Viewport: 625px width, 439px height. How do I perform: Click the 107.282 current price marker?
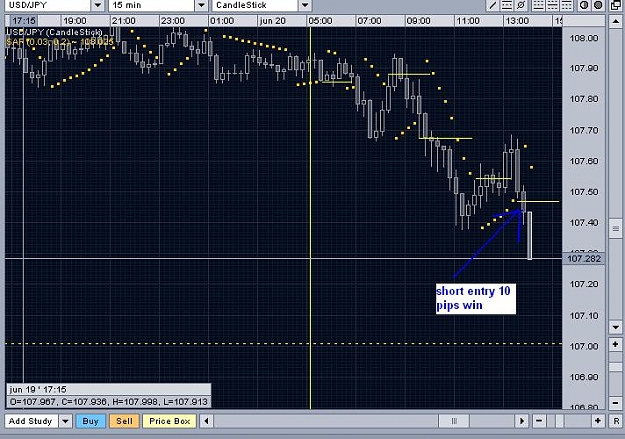pos(584,259)
